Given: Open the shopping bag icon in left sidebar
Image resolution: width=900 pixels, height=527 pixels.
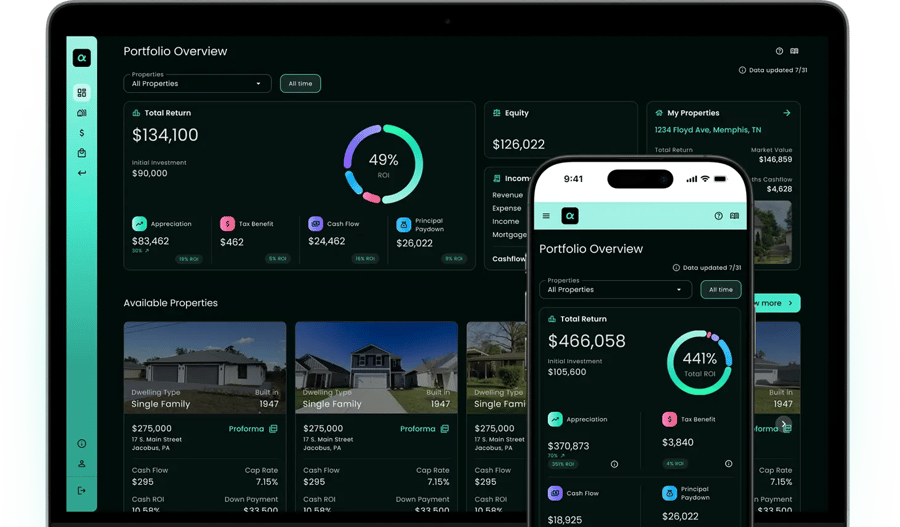Looking at the screenshot, I should pos(82,153).
